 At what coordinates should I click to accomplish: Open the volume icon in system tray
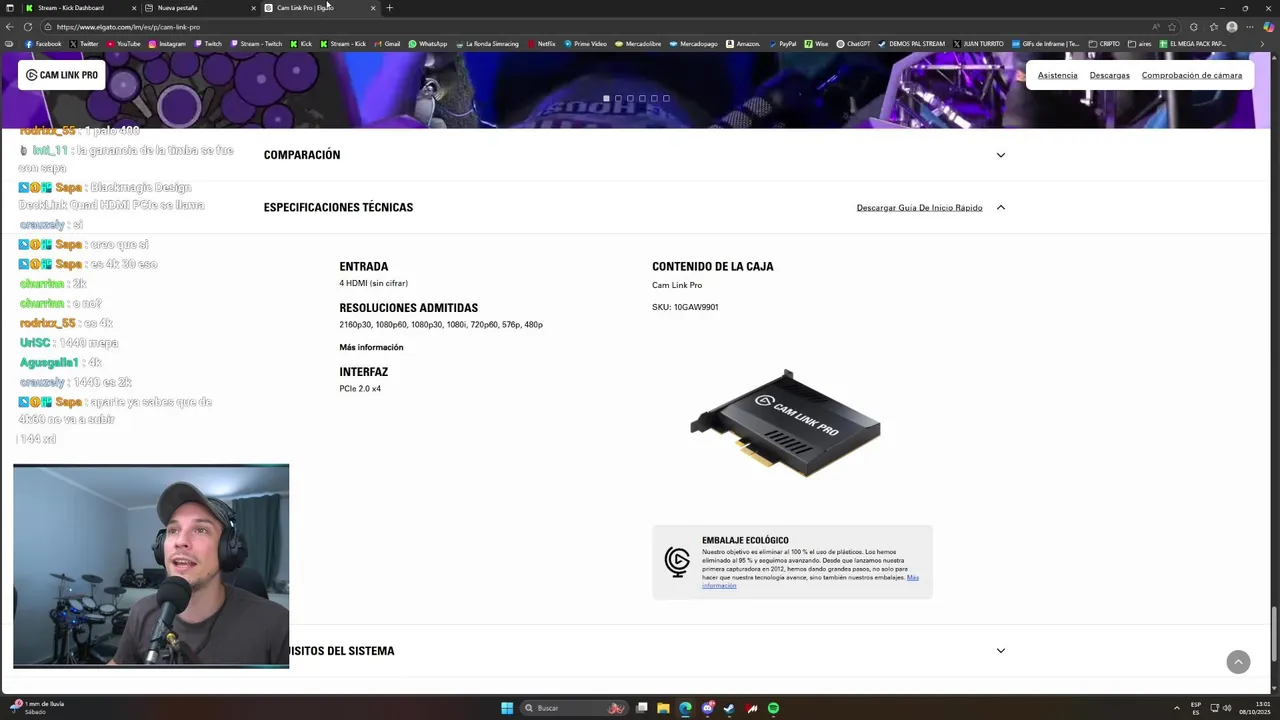point(1227,708)
